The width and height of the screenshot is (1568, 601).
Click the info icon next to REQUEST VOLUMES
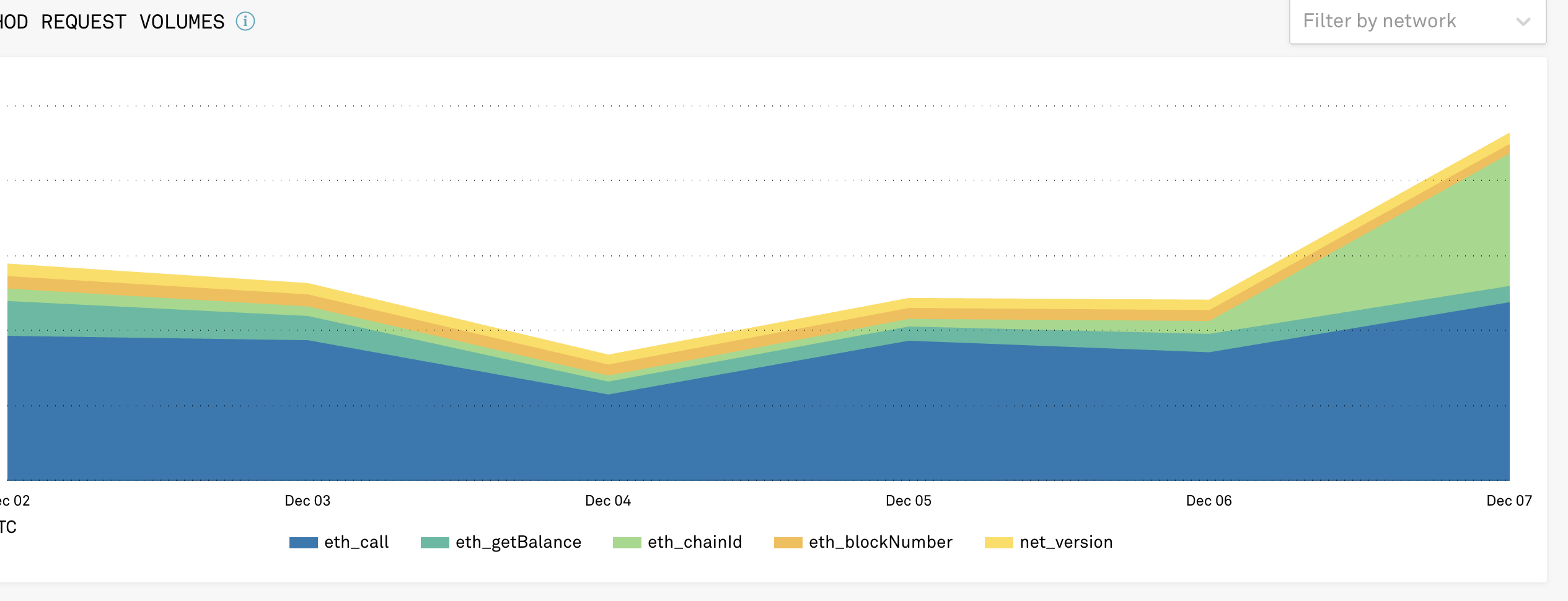point(245,22)
